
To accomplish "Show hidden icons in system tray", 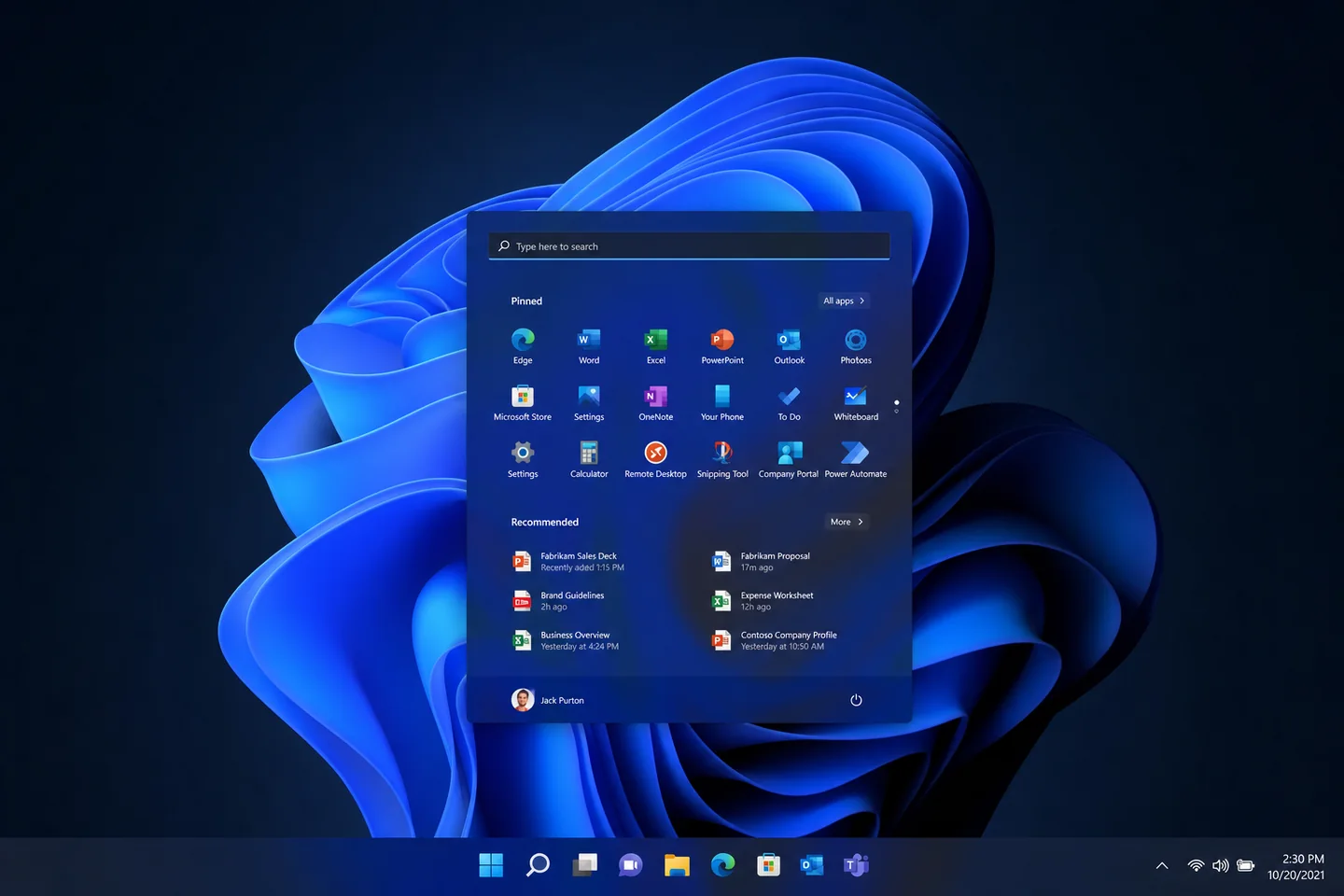I will 1162,866.
